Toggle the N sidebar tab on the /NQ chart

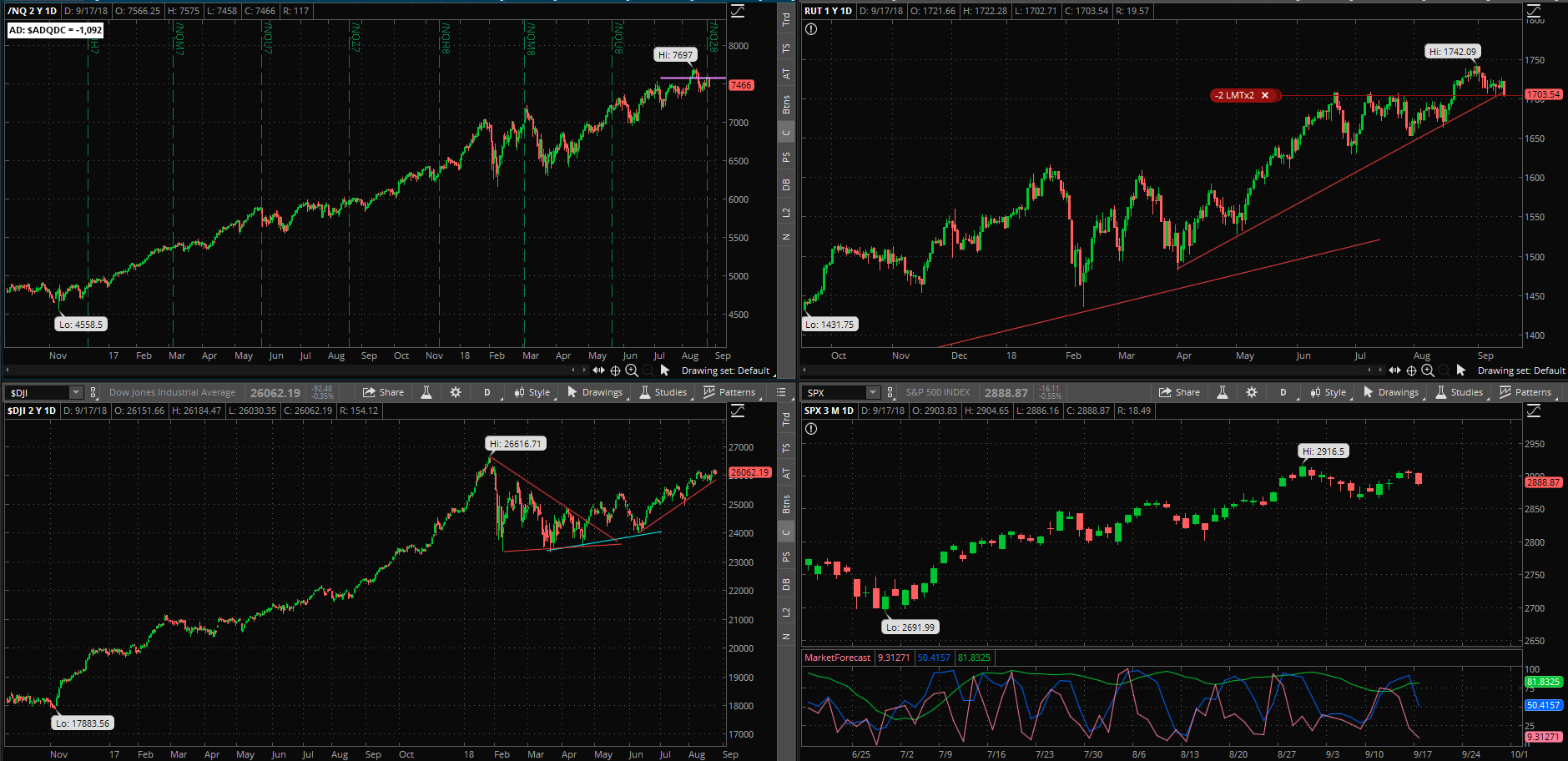(786, 237)
